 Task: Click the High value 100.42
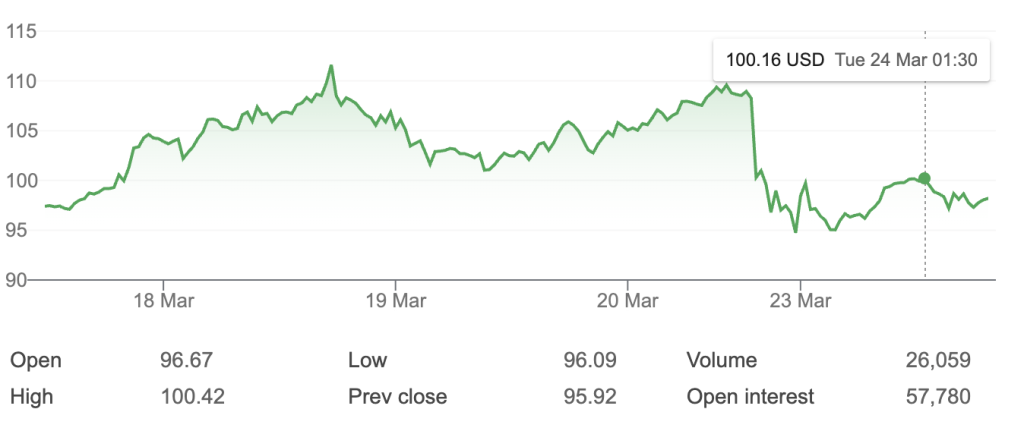(192, 397)
